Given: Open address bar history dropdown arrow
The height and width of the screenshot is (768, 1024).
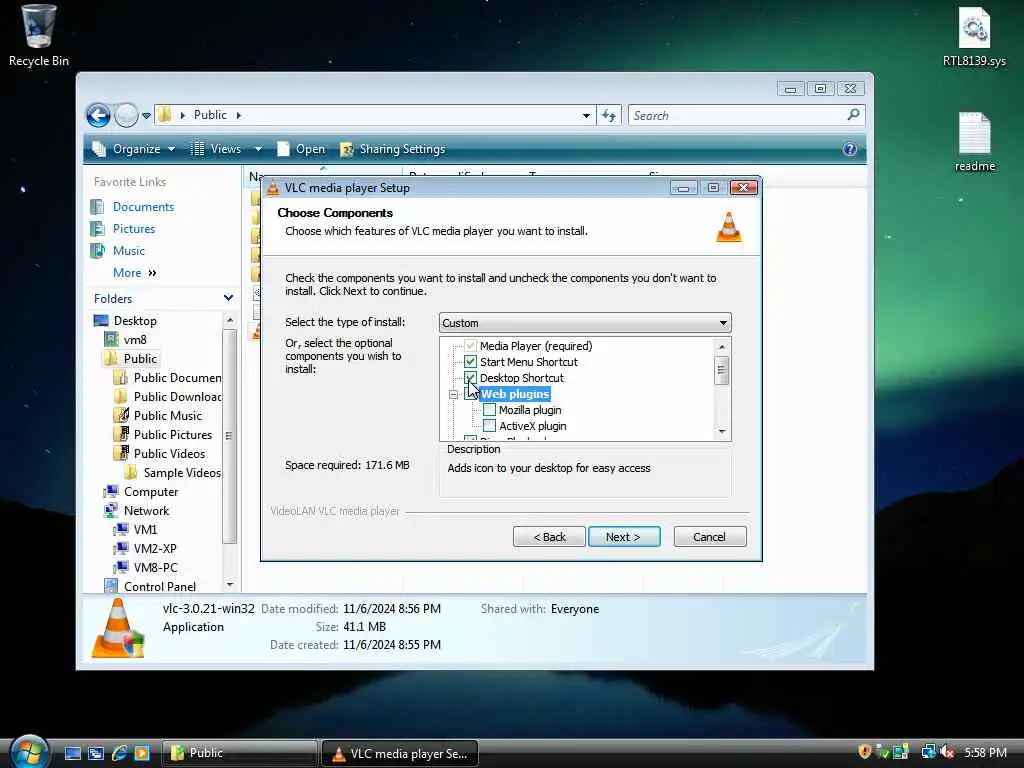Looking at the screenshot, I should pyautogui.click(x=586, y=116).
